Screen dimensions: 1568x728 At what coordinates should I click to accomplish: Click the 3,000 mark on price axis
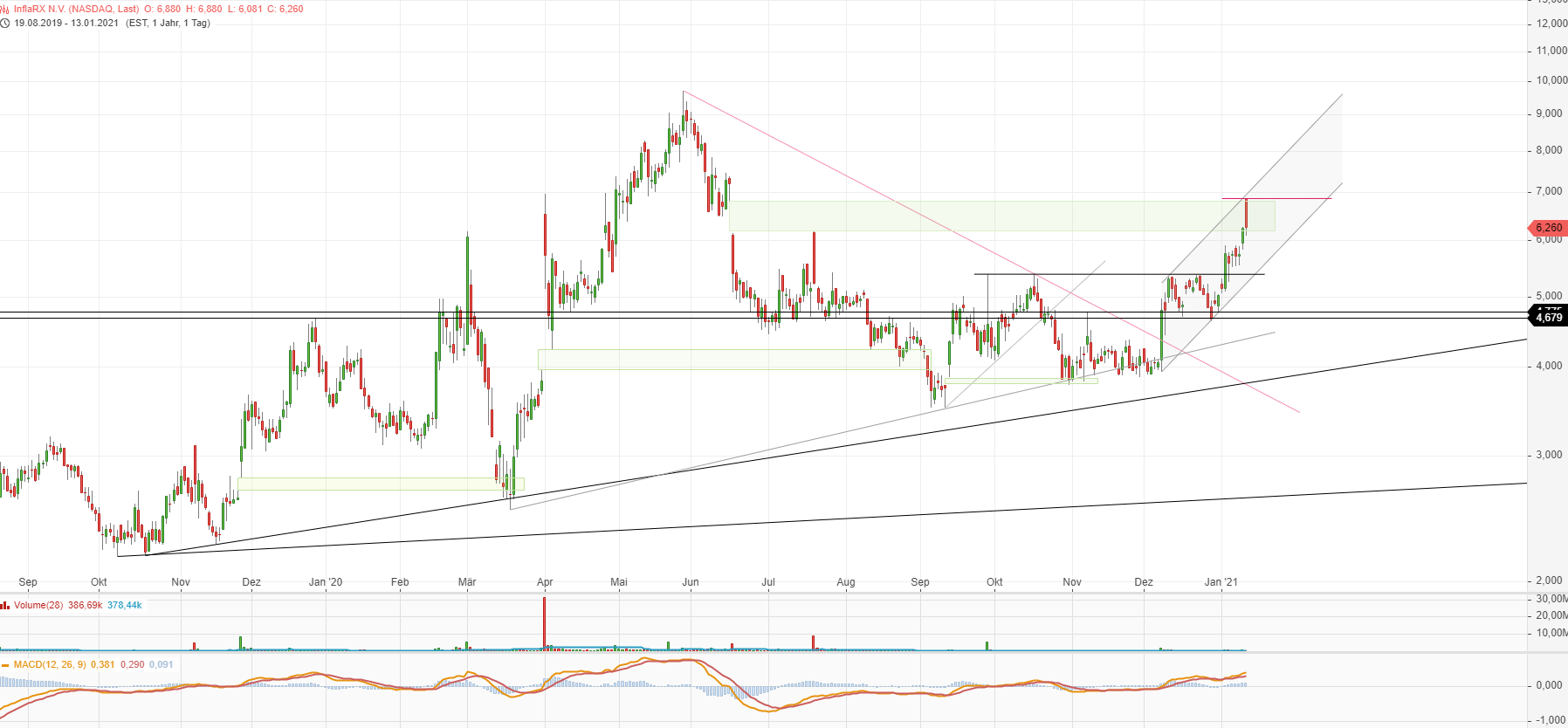pyautogui.click(x=1549, y=455)
